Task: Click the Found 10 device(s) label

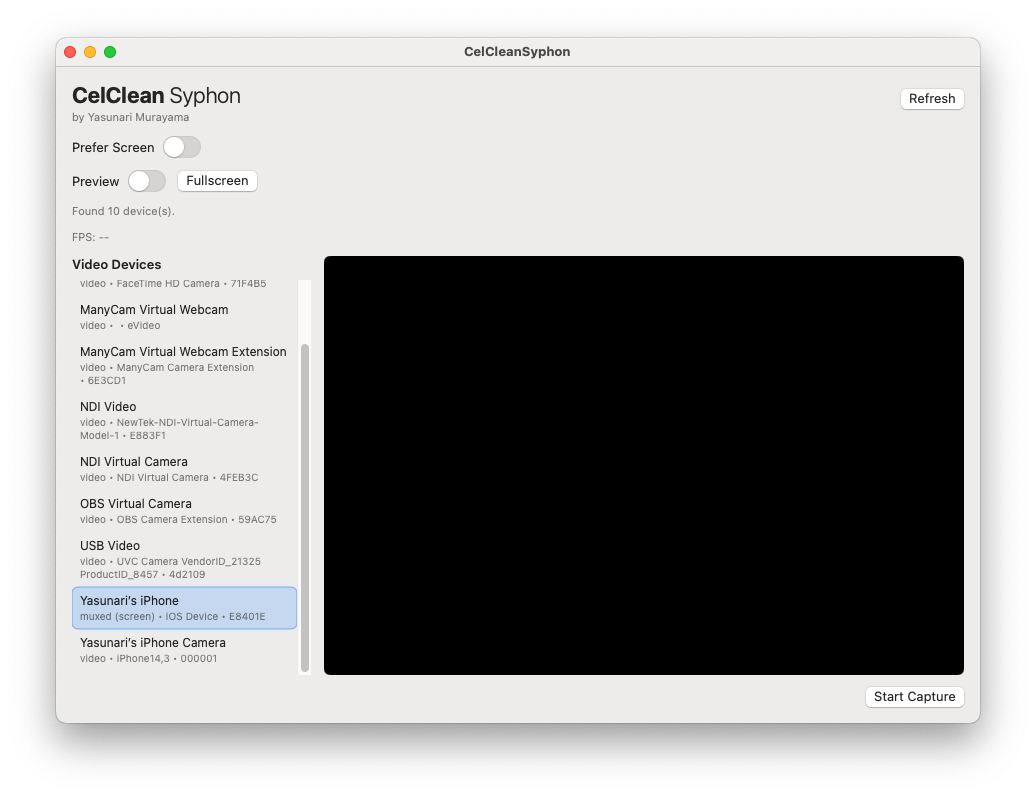Action: (x=122, y=211)
